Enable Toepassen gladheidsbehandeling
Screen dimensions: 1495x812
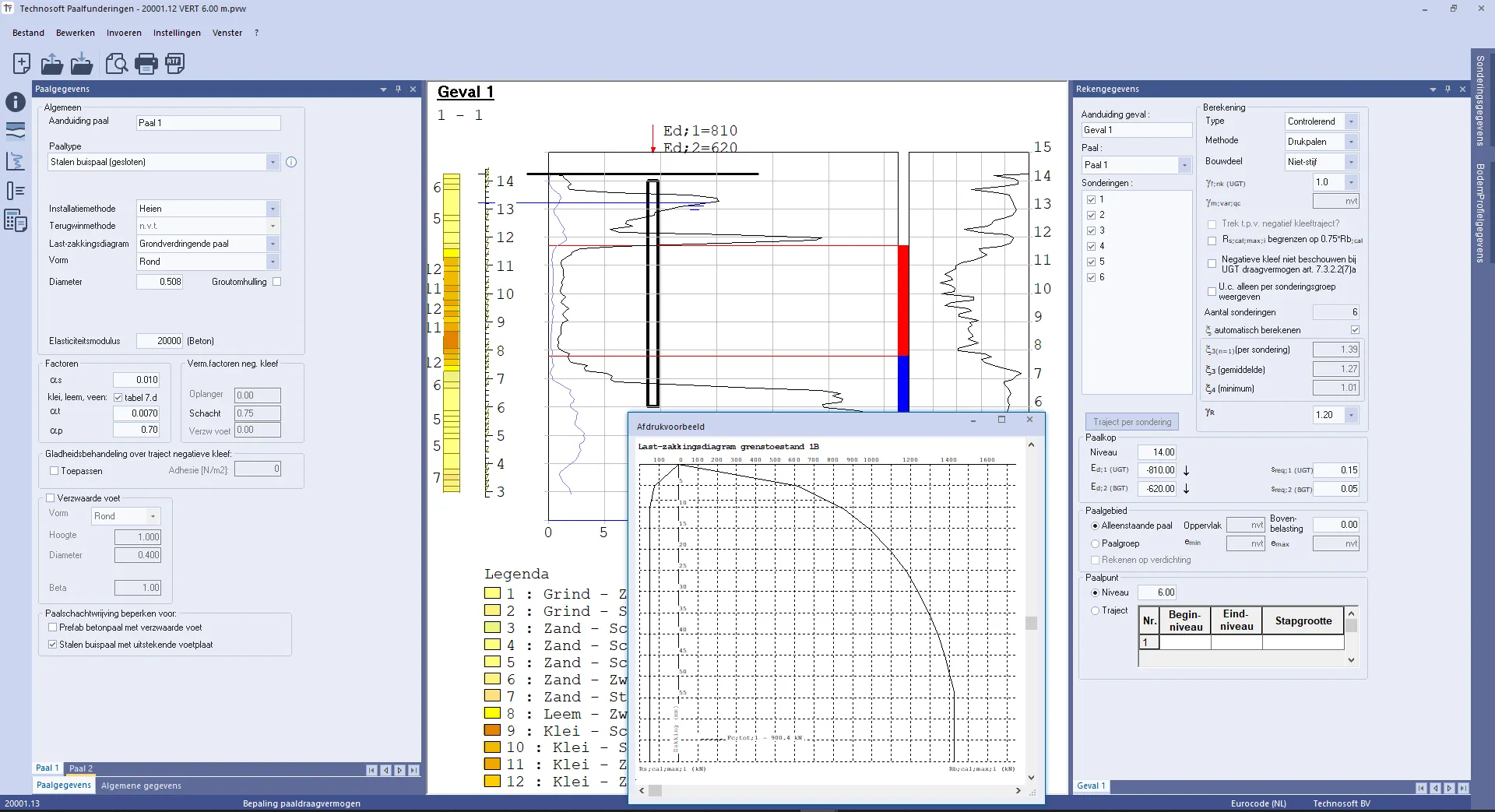point(54,471)
